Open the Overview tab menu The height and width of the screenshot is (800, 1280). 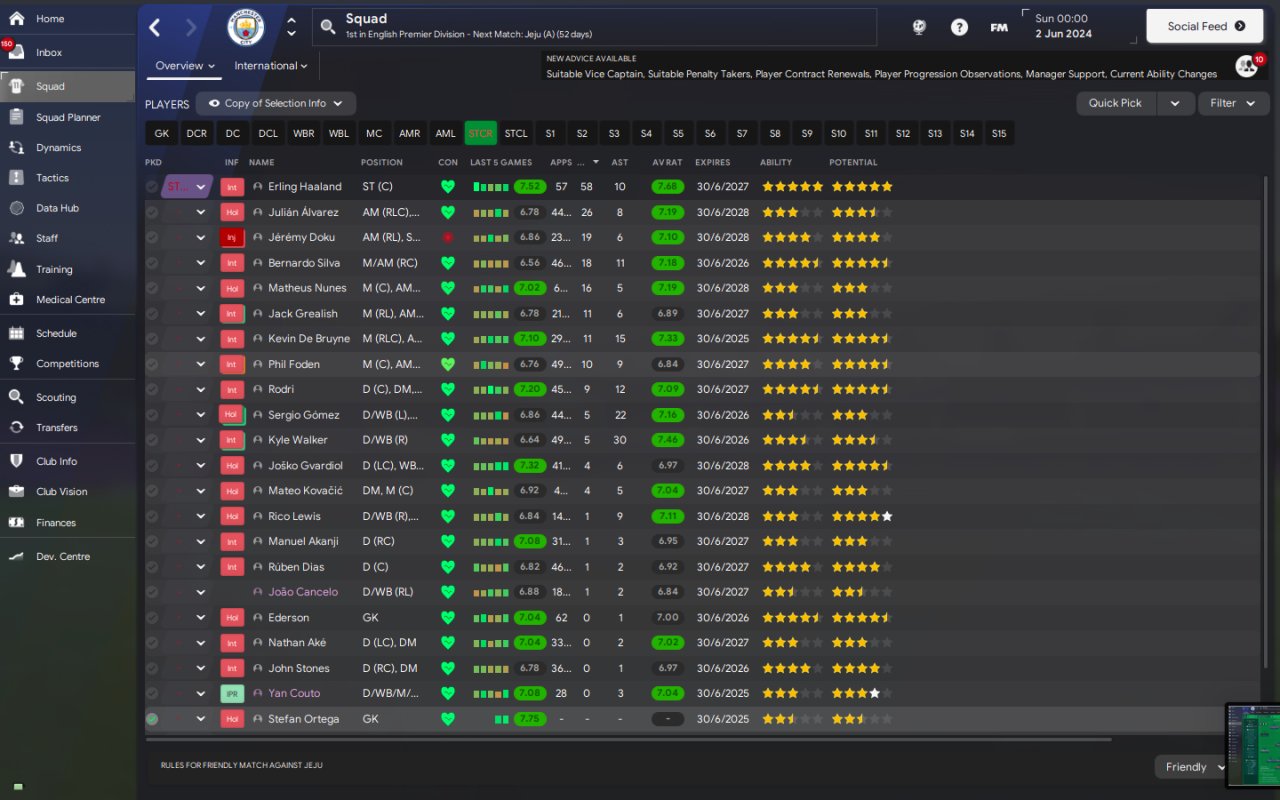click(185, 66)
